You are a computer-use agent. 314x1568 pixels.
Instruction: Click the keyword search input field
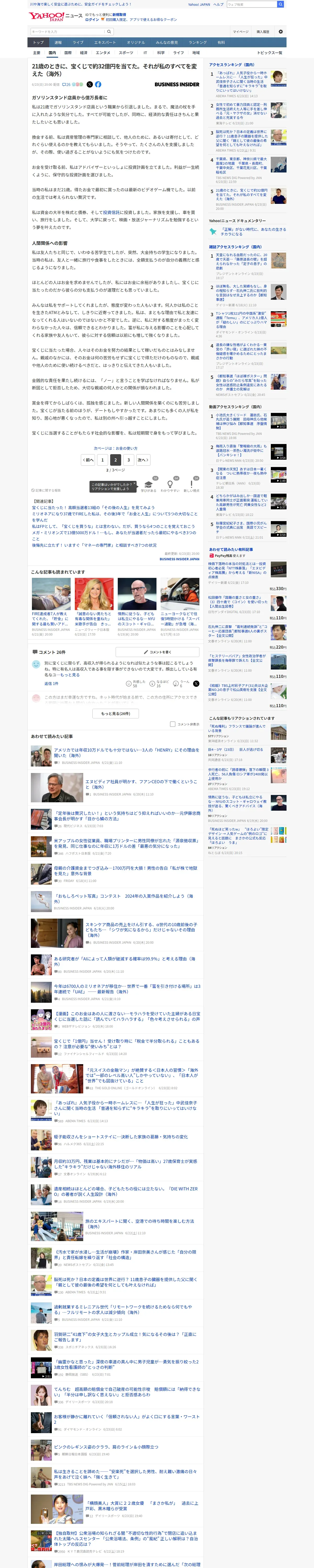[x=68, y=32]
